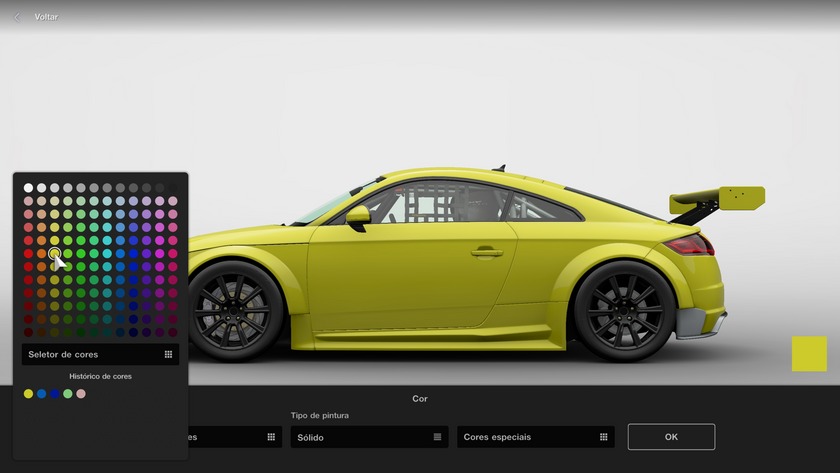
Task: Click the grid icon beside Seletor de cores
Action: tap(168, 354)
